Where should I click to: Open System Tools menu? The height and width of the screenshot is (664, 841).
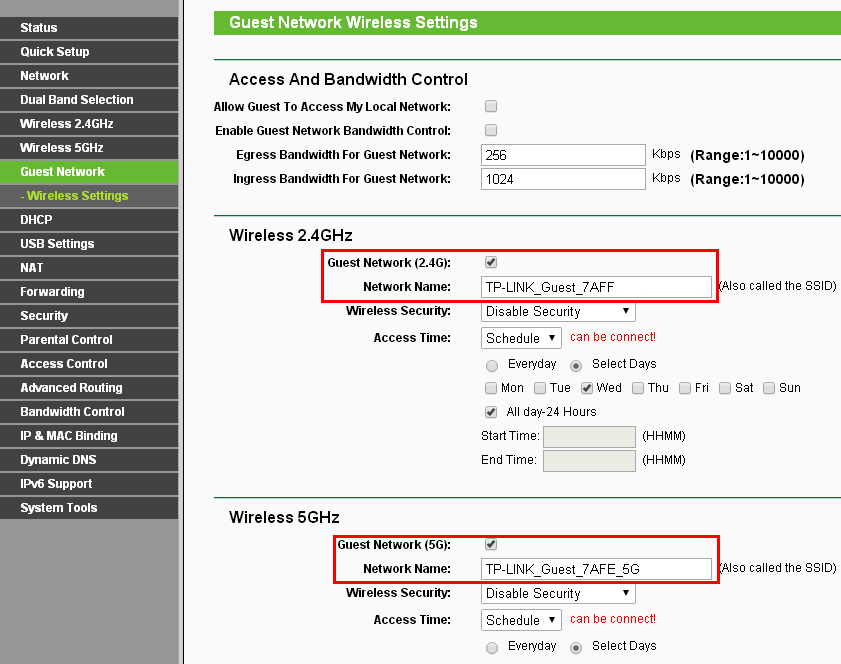[59, 508]
